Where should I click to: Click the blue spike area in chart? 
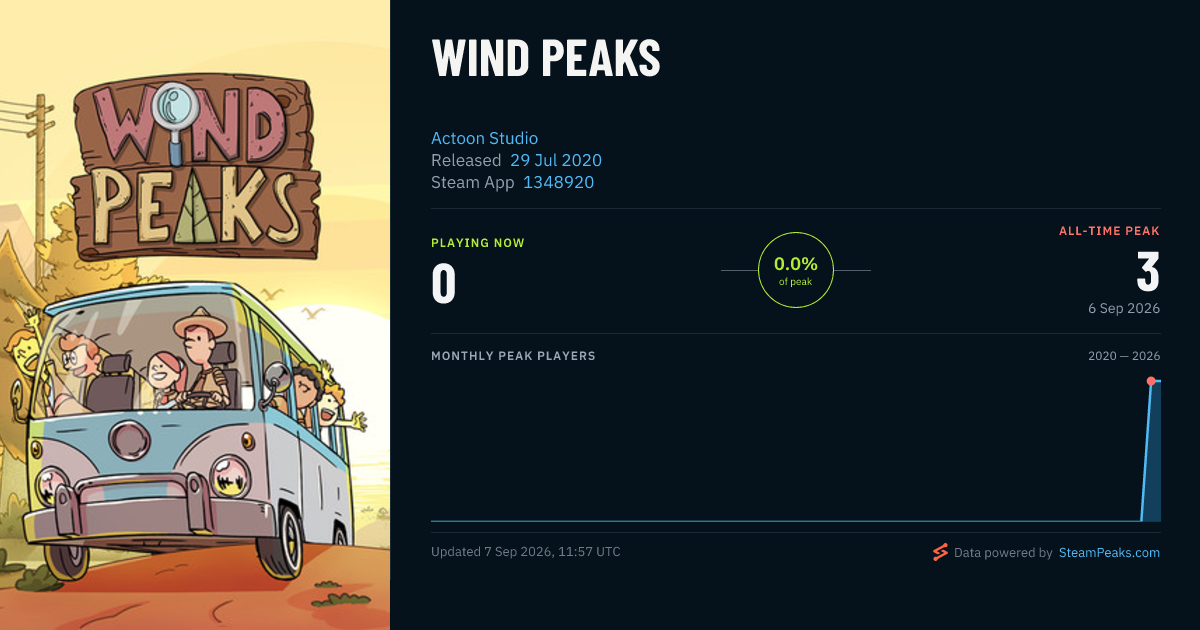[x=1152, y=455]
